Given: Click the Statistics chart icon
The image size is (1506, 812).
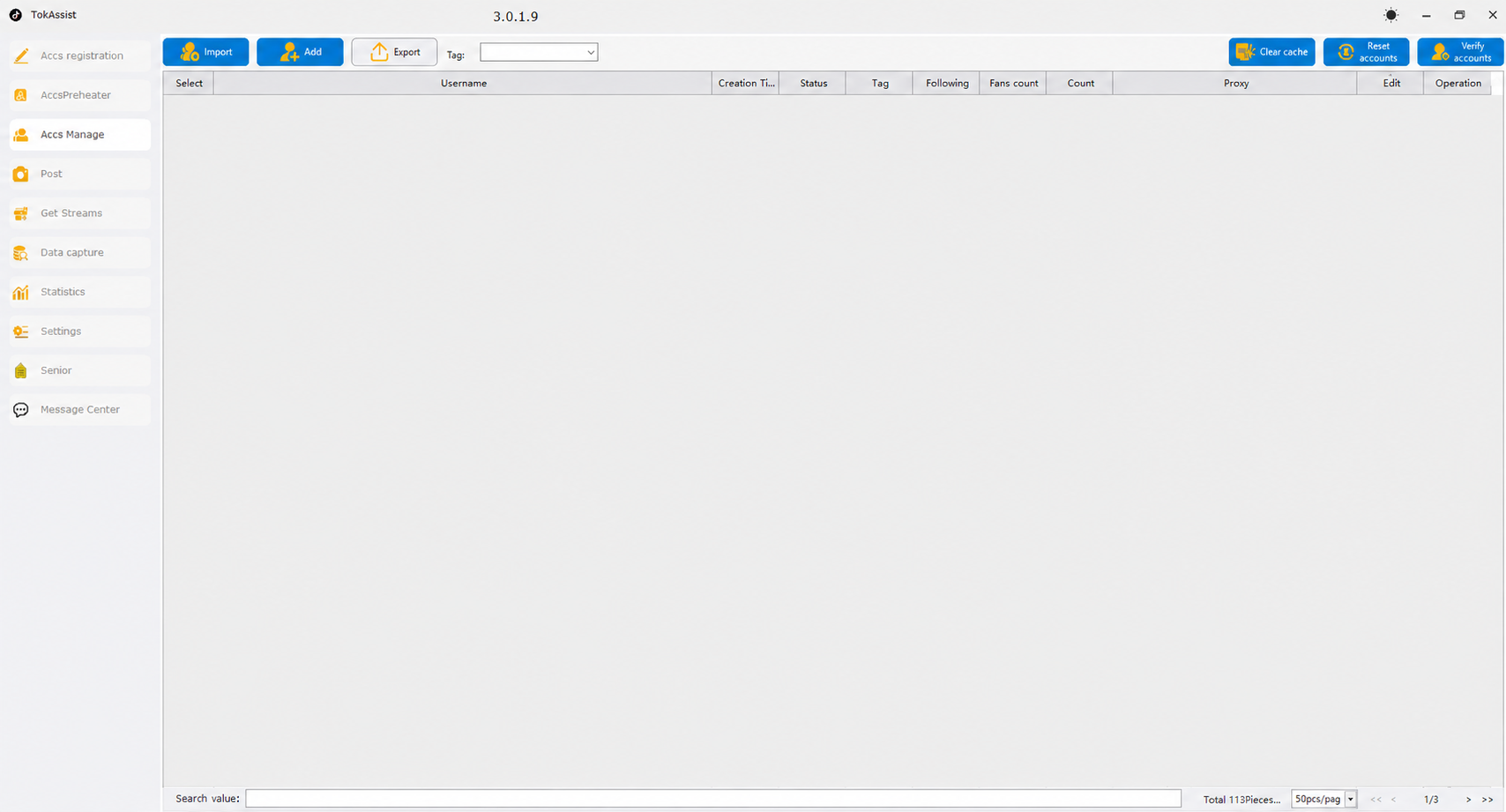Looking at the screenshot, I should click(21, 292).
